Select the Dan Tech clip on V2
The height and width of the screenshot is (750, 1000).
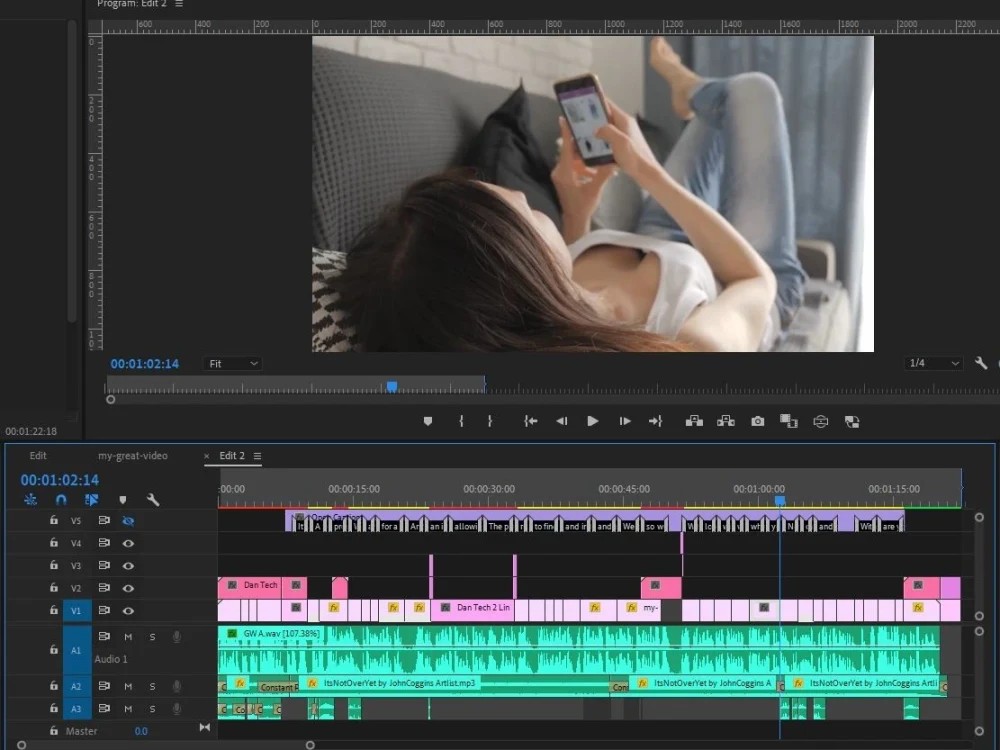(x=249, y=587)
